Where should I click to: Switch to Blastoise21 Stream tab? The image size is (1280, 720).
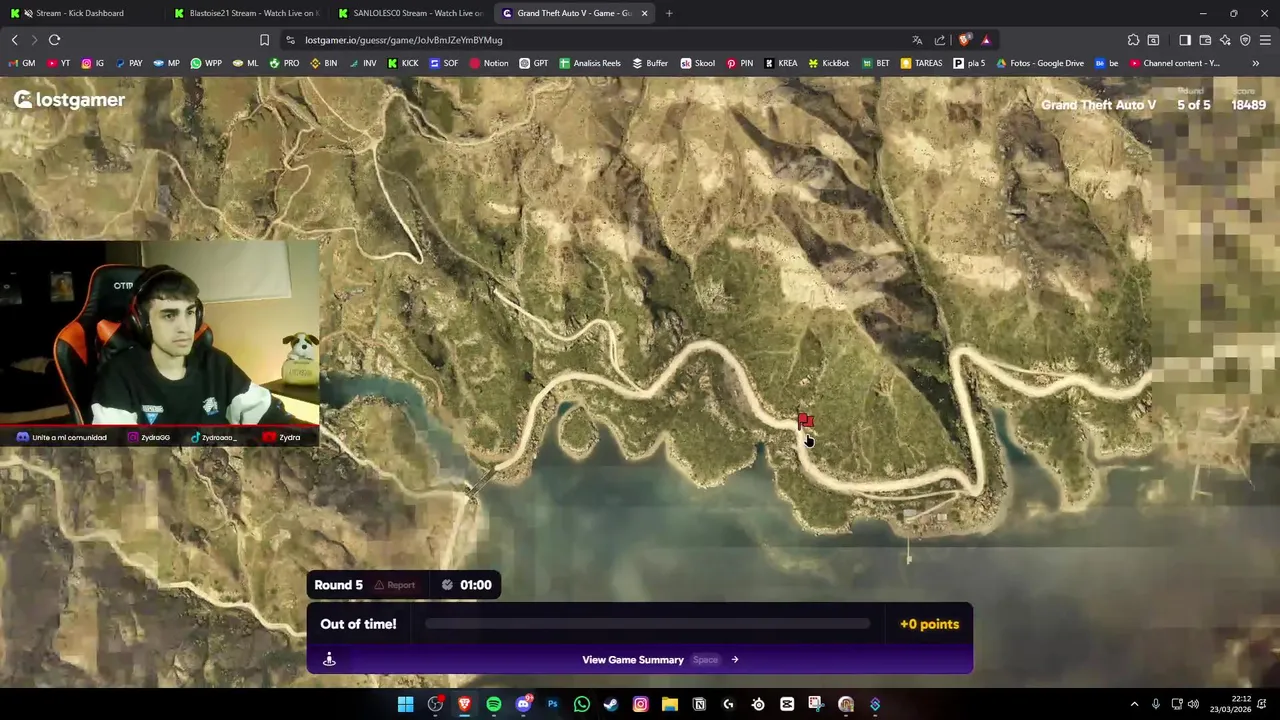coord(246,13)
